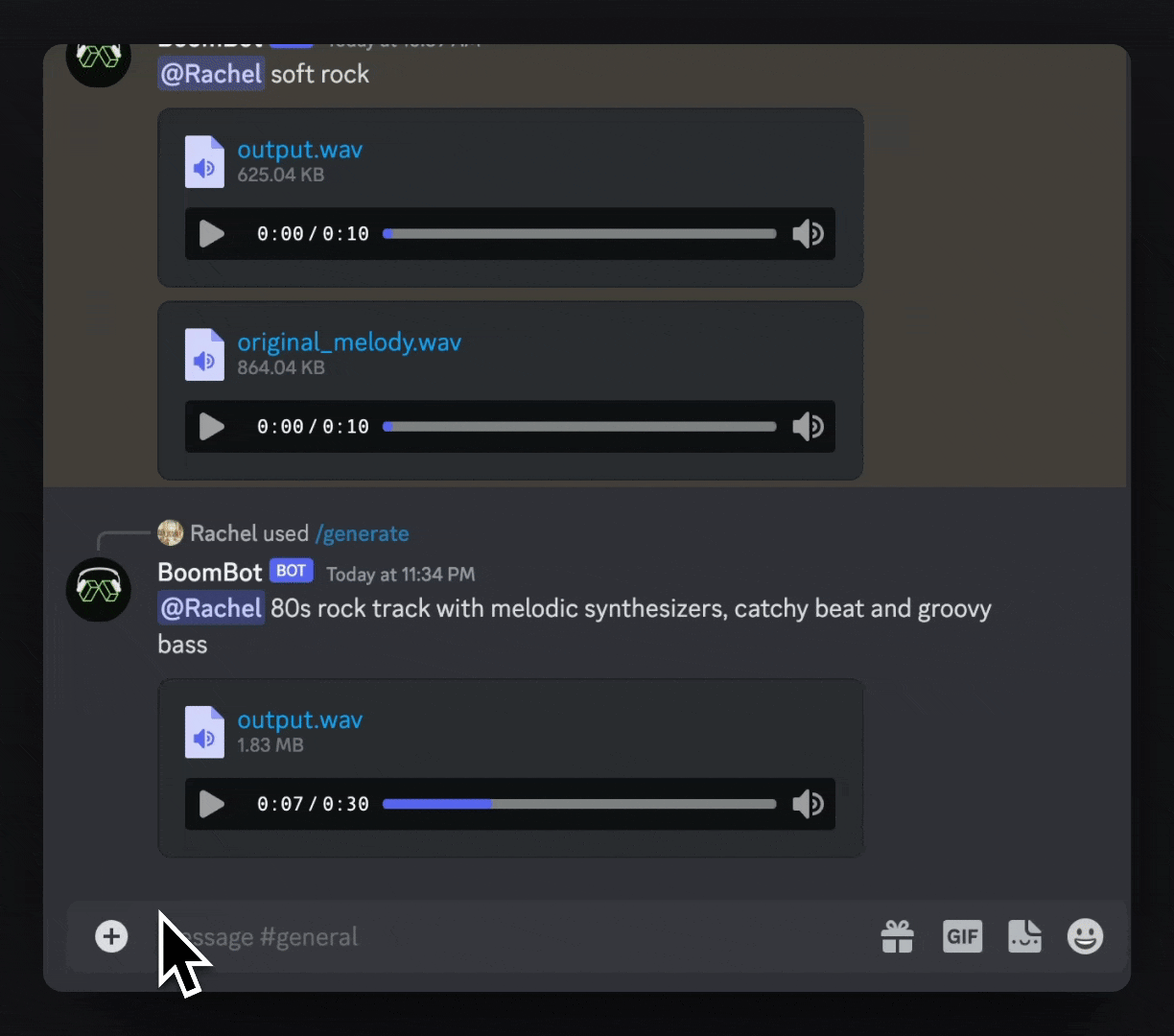Play the original_melody.wav audio clip
This screenshot has height=1036, width=1174.
[x=211, y=427]
